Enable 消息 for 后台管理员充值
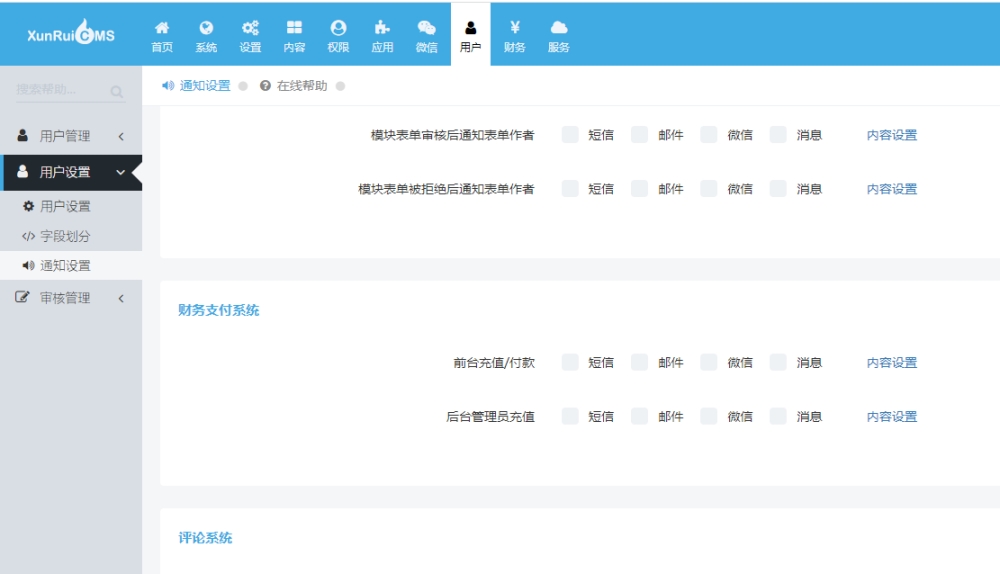The height and width of the screenshot is (574, 1000). tap(778, 416)
